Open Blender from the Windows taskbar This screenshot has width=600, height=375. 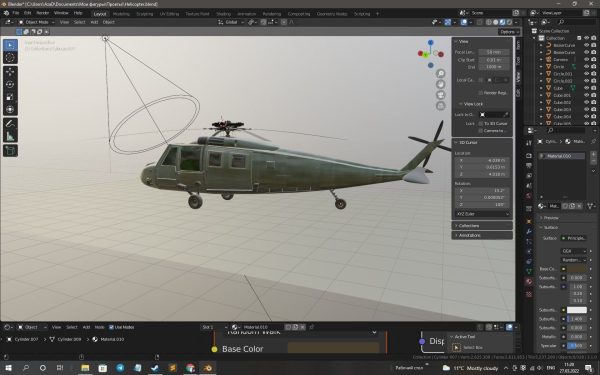[x=208, y=368]
